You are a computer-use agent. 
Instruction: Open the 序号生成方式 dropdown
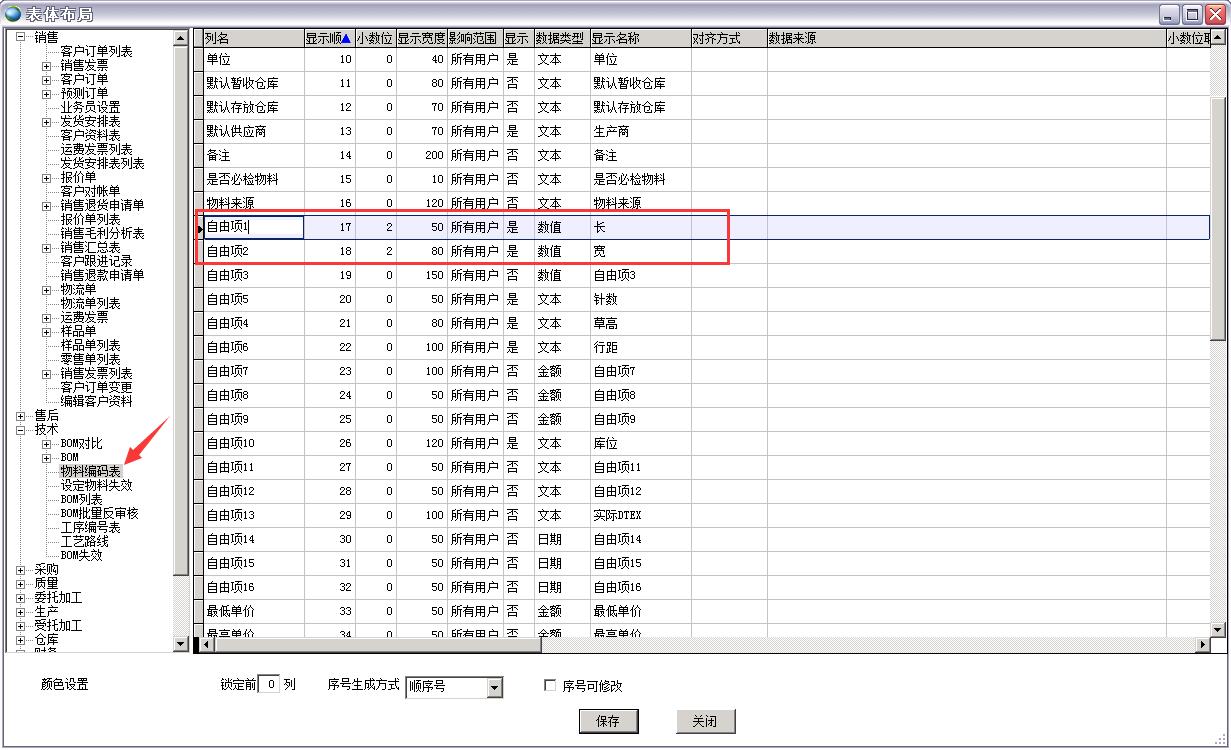click(494, 687)
